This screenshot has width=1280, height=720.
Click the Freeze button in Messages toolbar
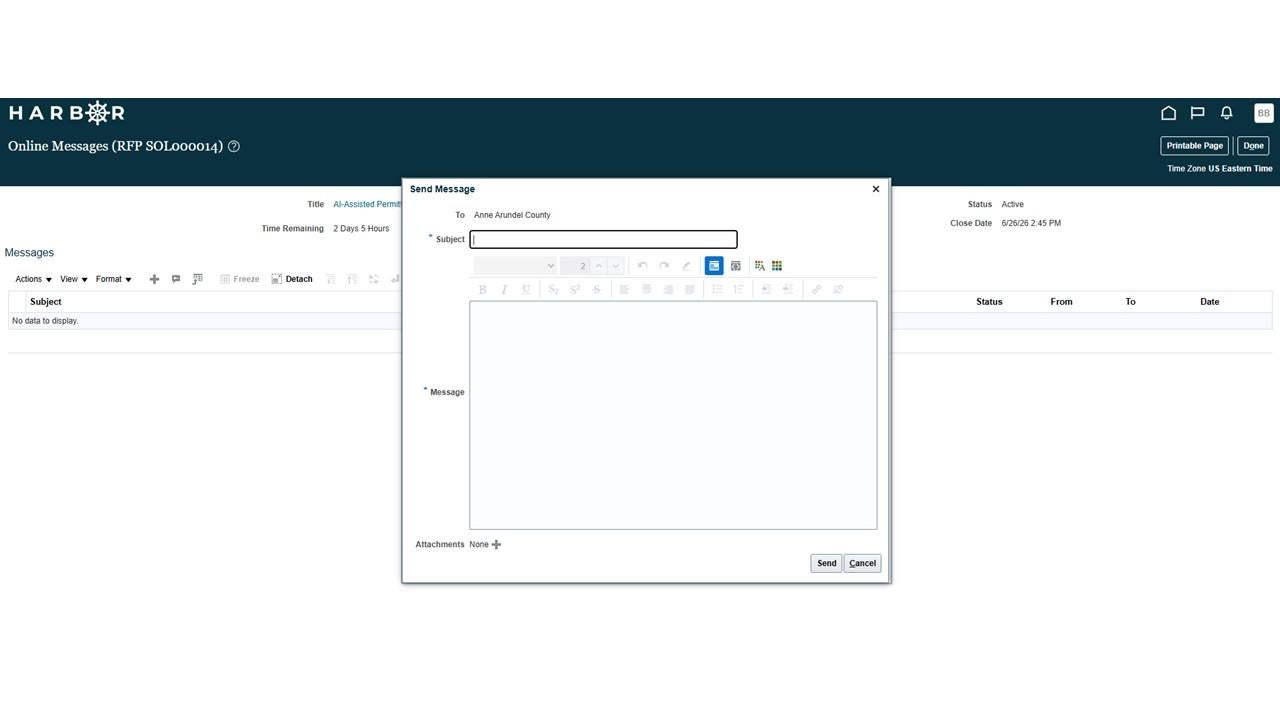(240, 279)
